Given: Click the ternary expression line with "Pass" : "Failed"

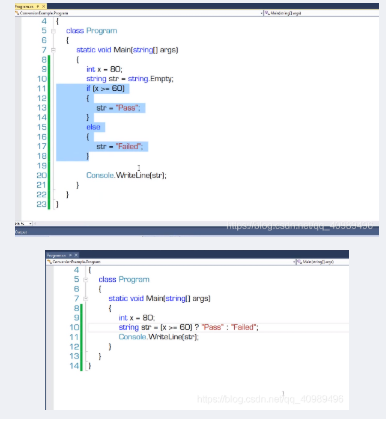Looking at the screenshot, I should tap(189, 327).
